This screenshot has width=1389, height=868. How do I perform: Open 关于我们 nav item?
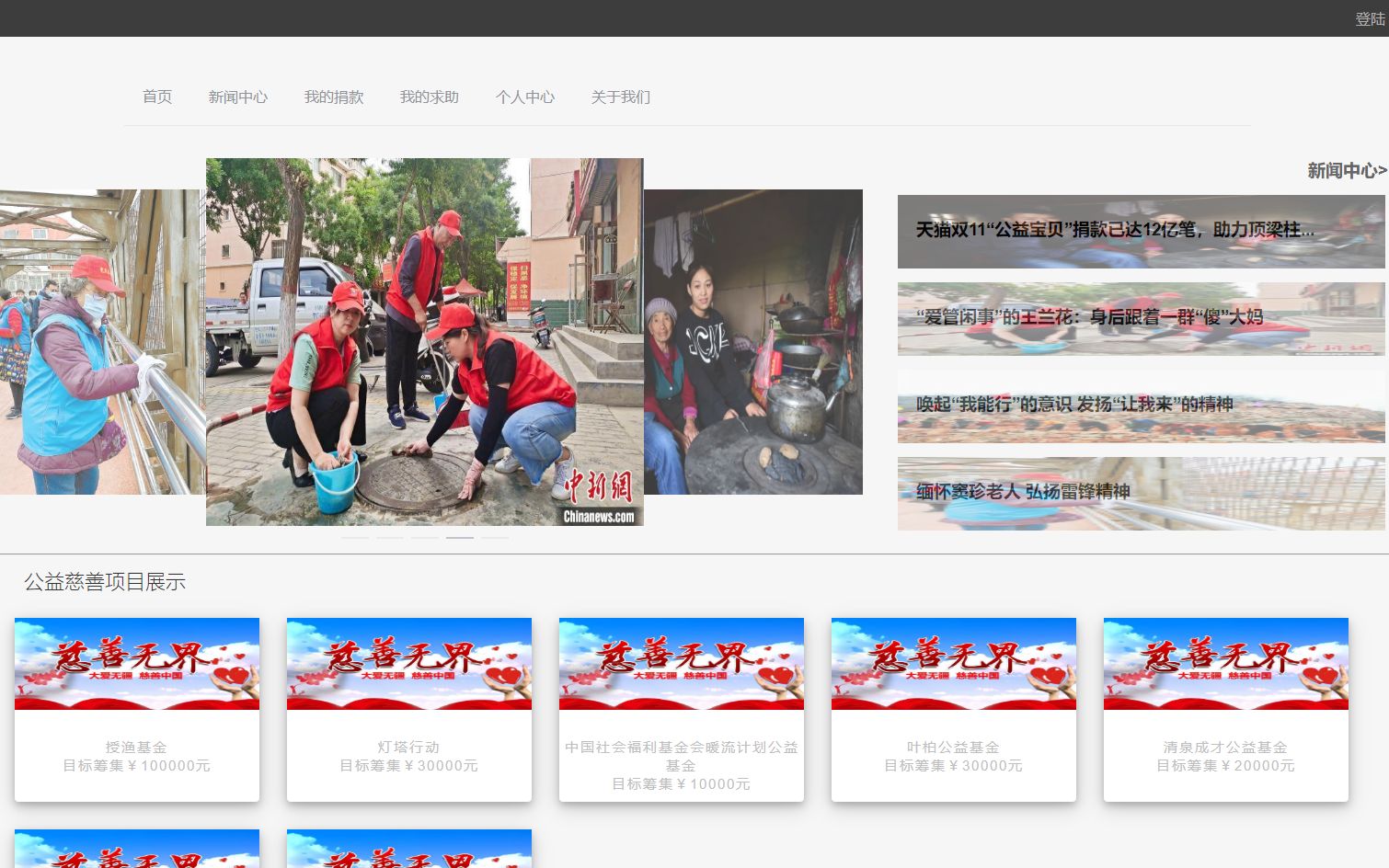621,97
